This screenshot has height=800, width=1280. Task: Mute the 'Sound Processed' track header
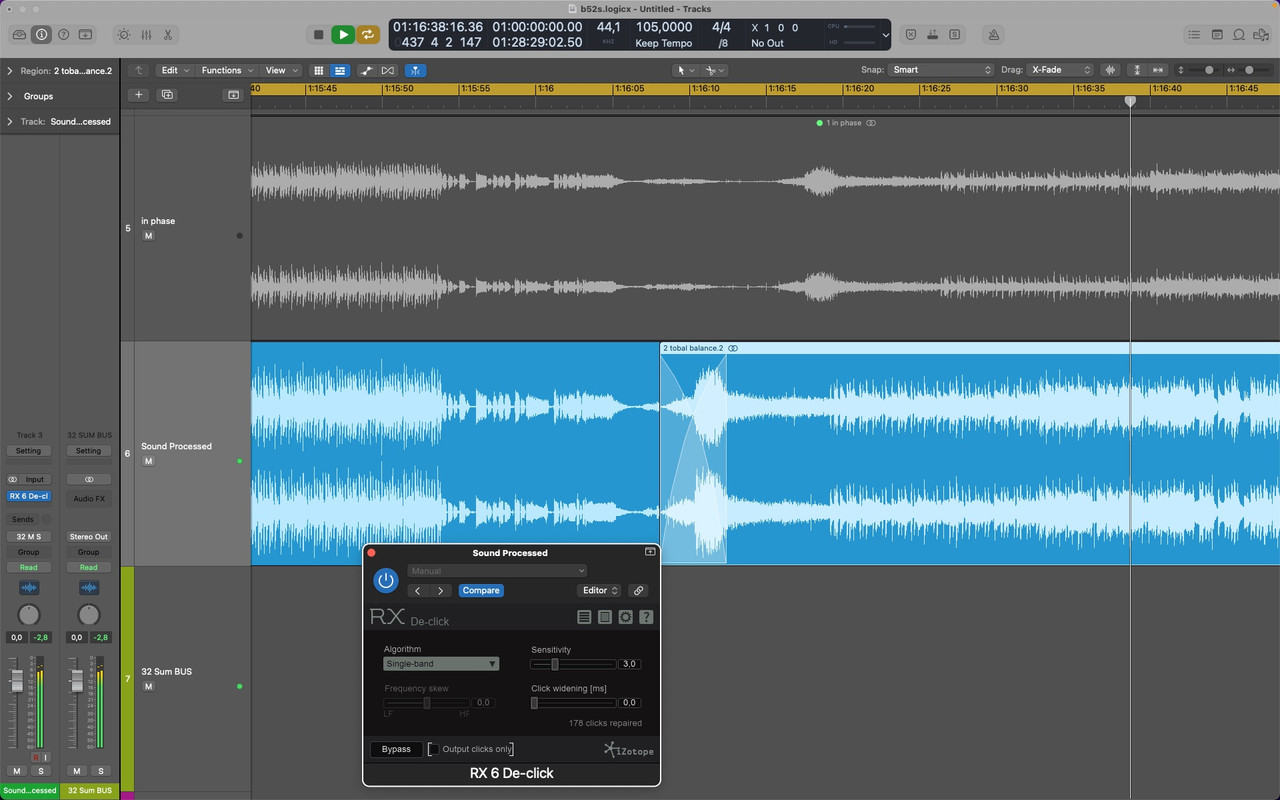tap(148, 461)
